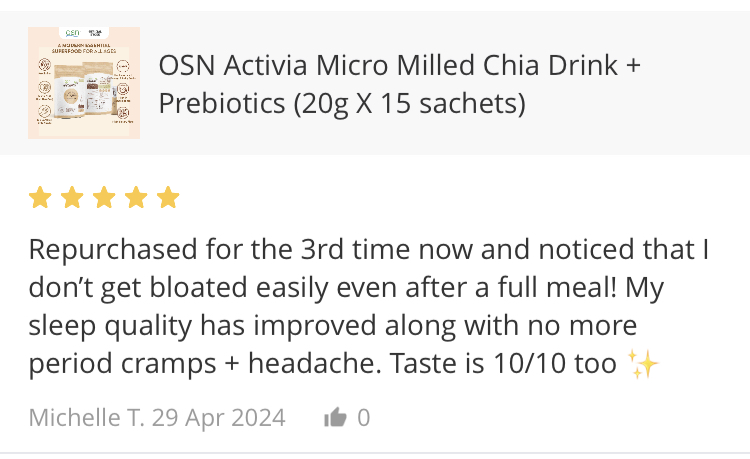Click the first rating star
Image resolution: width=750 pixels, height=459 pixels.
click(40, 197)
